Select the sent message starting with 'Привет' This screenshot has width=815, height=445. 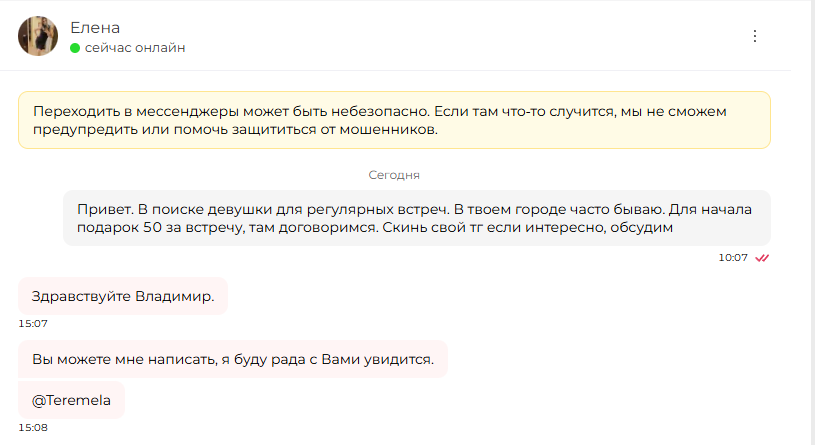point(417,218)
